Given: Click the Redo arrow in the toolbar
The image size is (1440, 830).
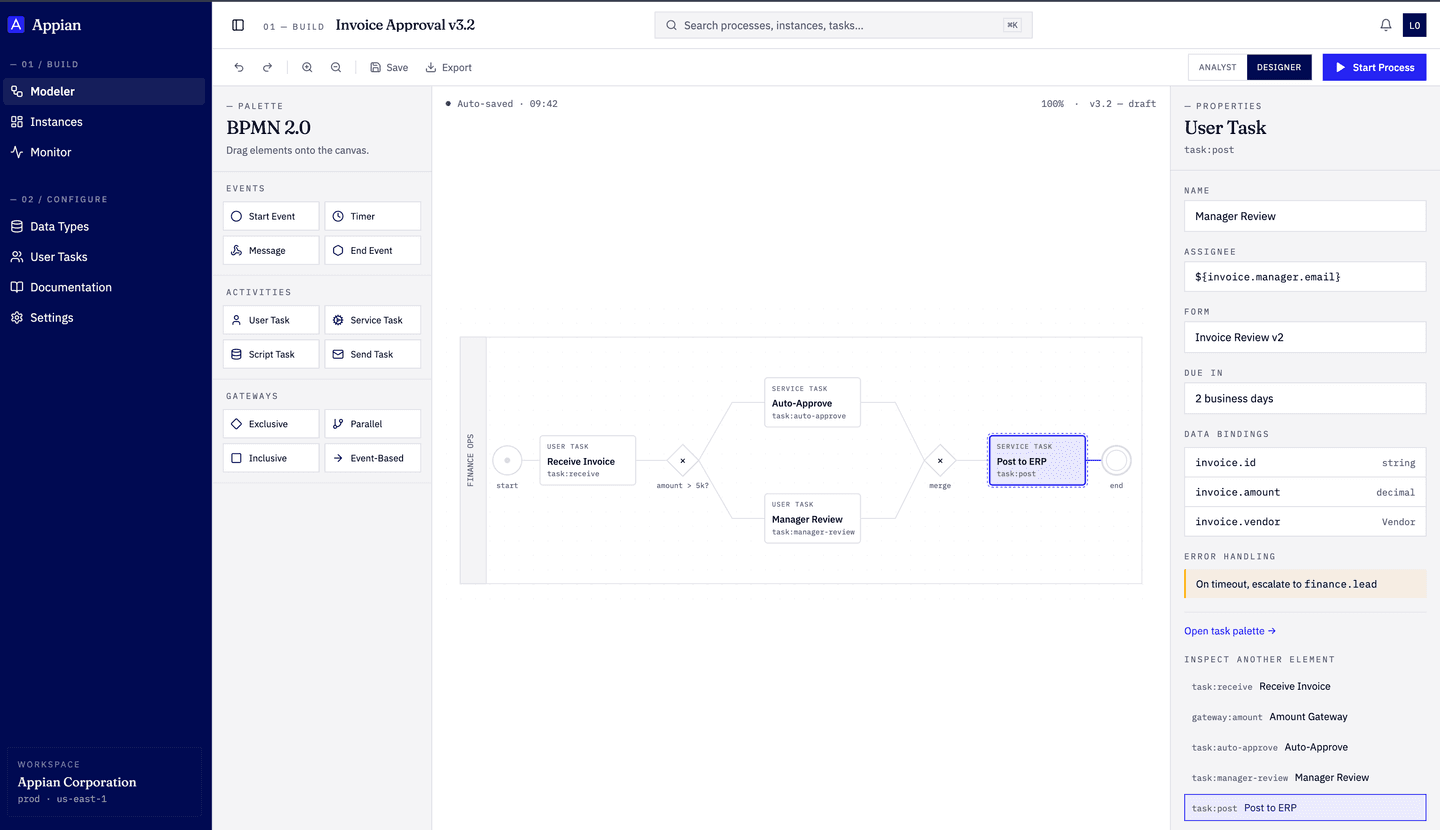Looking at the screenshot, I should (267, 67).
